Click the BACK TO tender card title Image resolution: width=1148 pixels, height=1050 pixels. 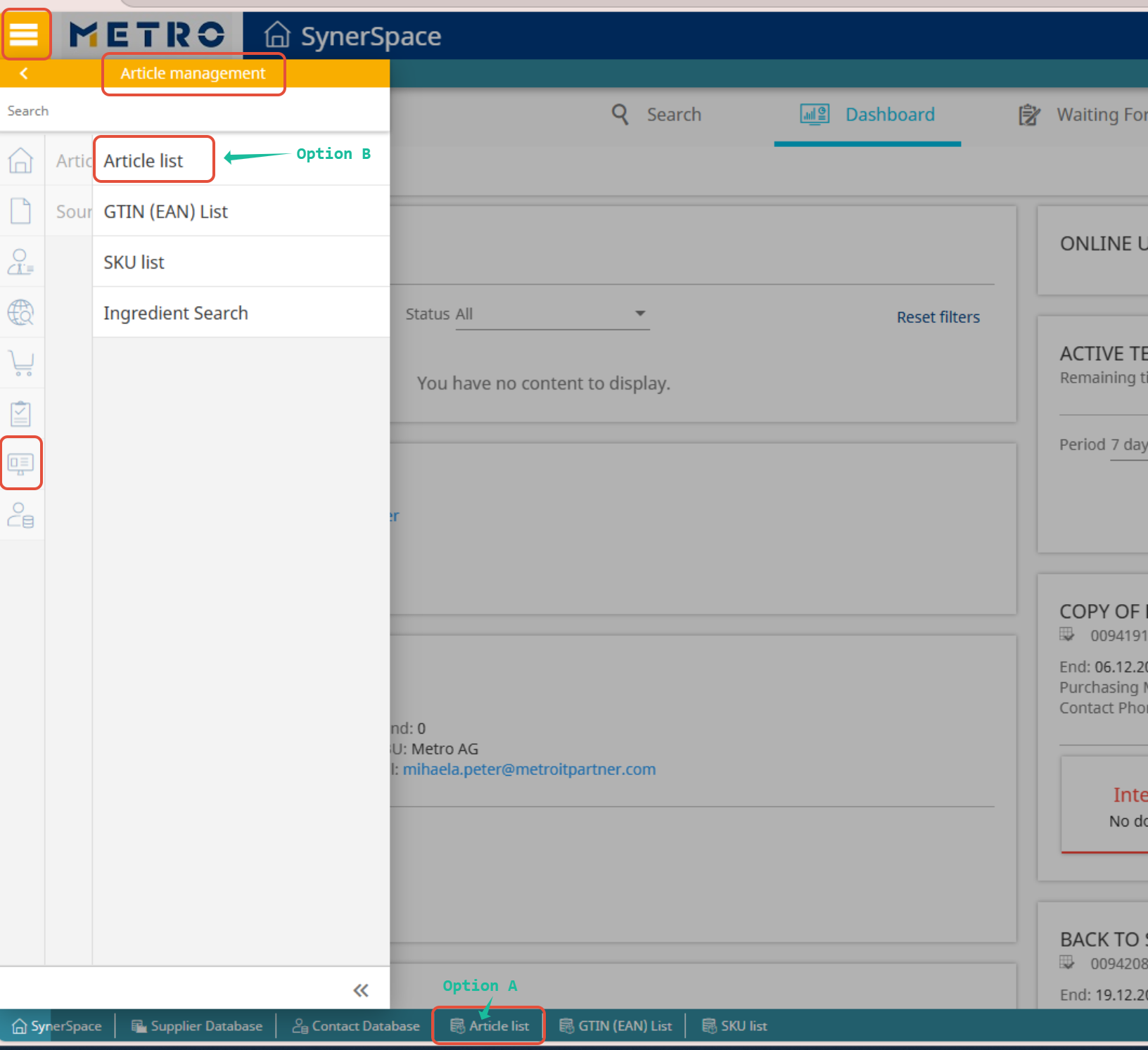[x=1104, y=940]
